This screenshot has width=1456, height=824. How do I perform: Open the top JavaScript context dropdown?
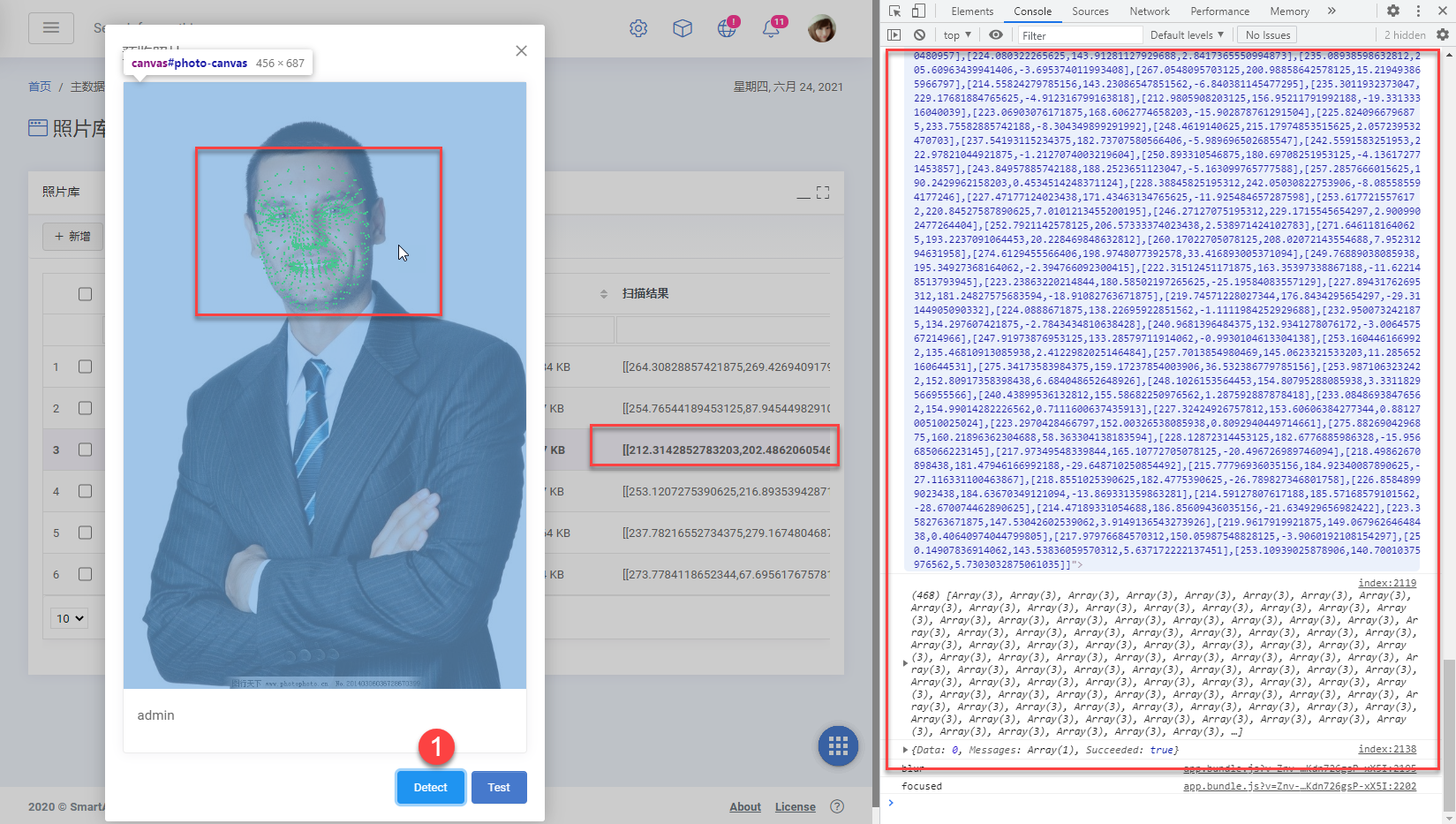pyautogui.click(x=957, y=35)
